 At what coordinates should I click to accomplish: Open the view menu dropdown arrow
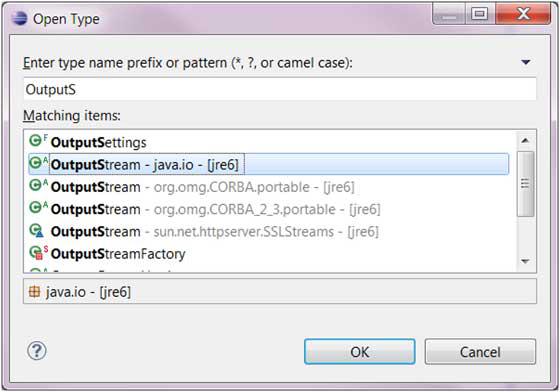coord(525,62)
